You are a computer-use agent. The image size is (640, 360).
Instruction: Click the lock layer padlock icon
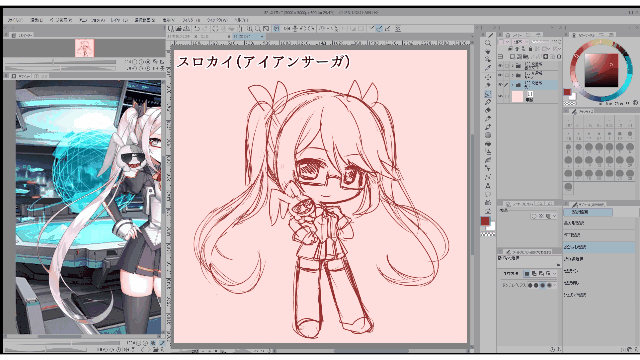coord(530,49)
